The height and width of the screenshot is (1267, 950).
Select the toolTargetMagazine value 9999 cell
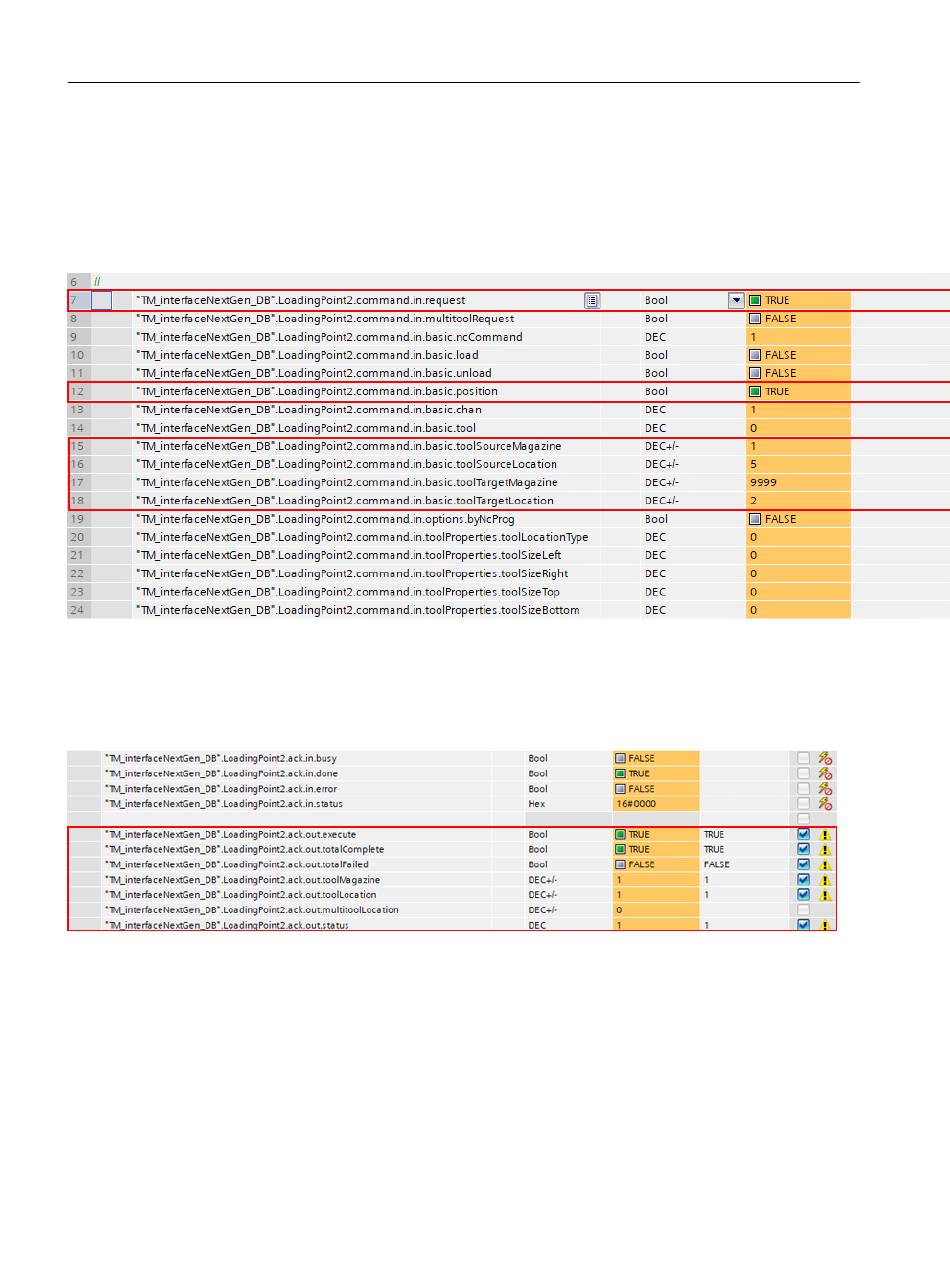[x=797, y=482]
